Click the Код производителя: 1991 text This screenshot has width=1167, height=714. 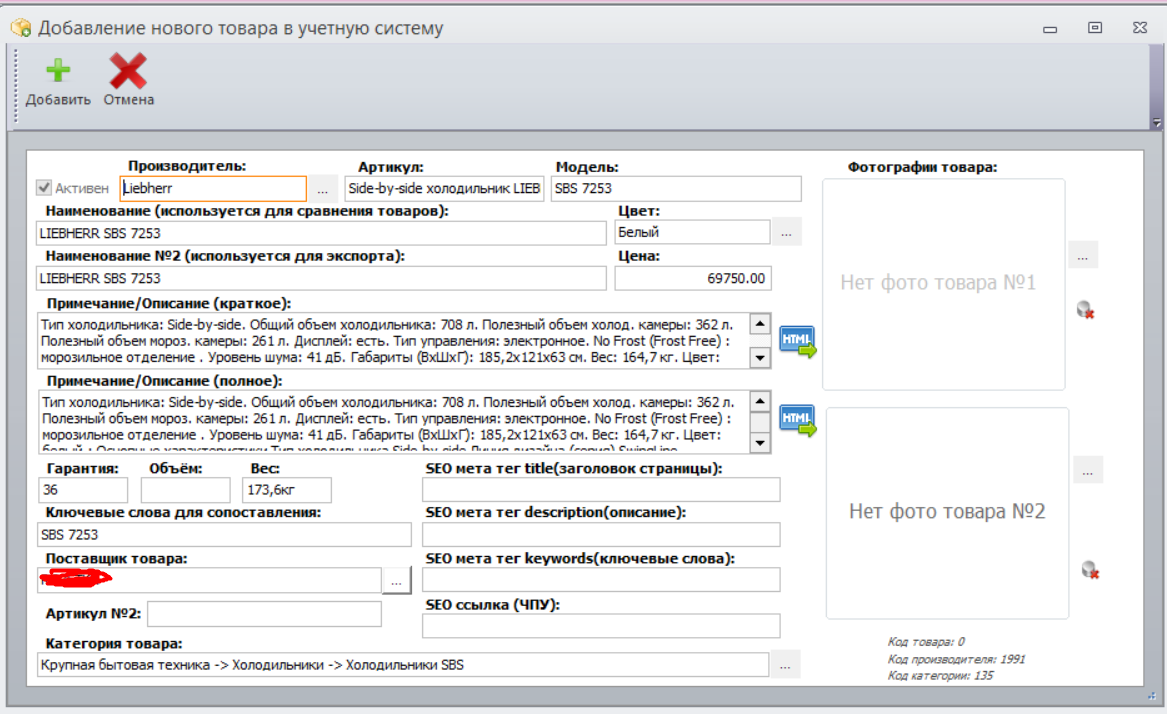956,659
